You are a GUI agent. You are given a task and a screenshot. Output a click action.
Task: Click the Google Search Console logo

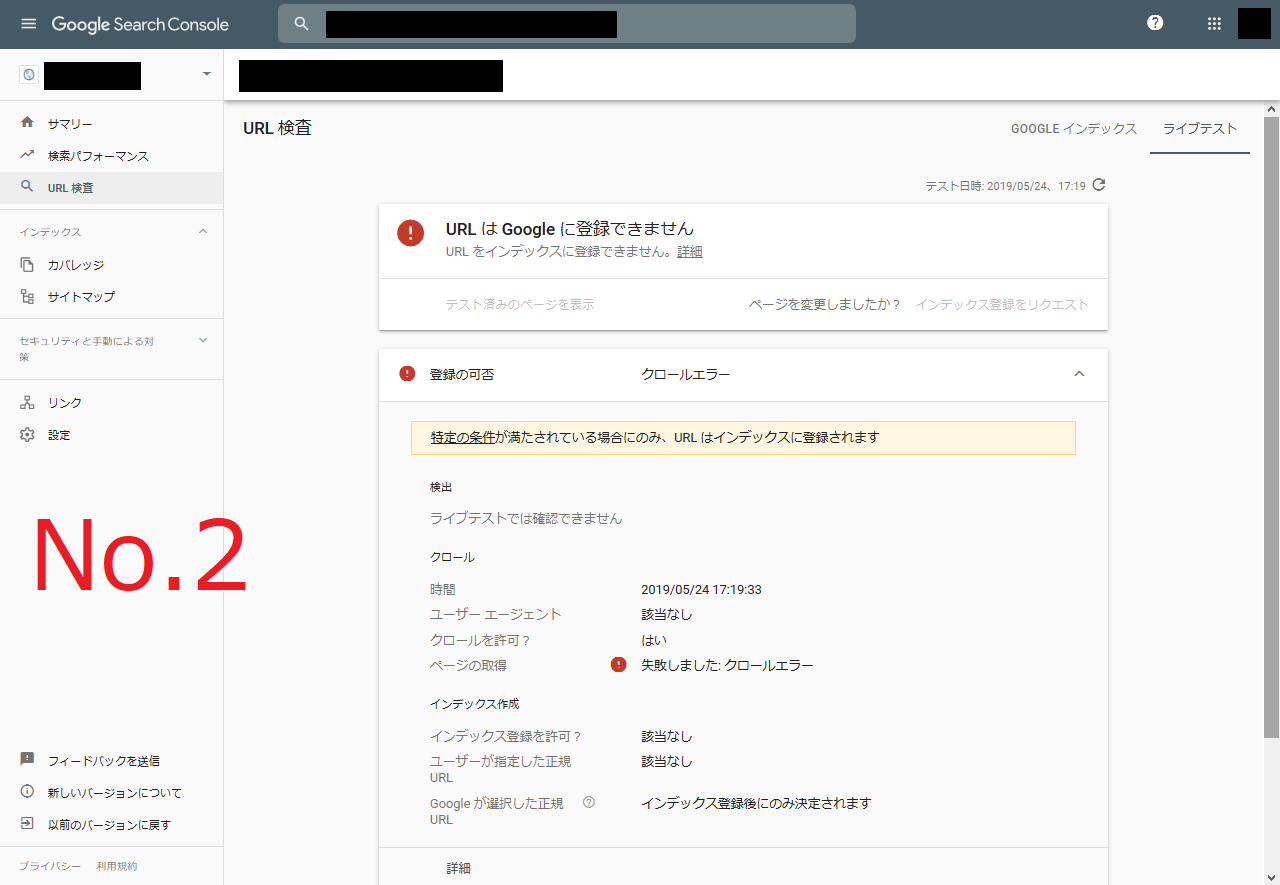[140, 24]
